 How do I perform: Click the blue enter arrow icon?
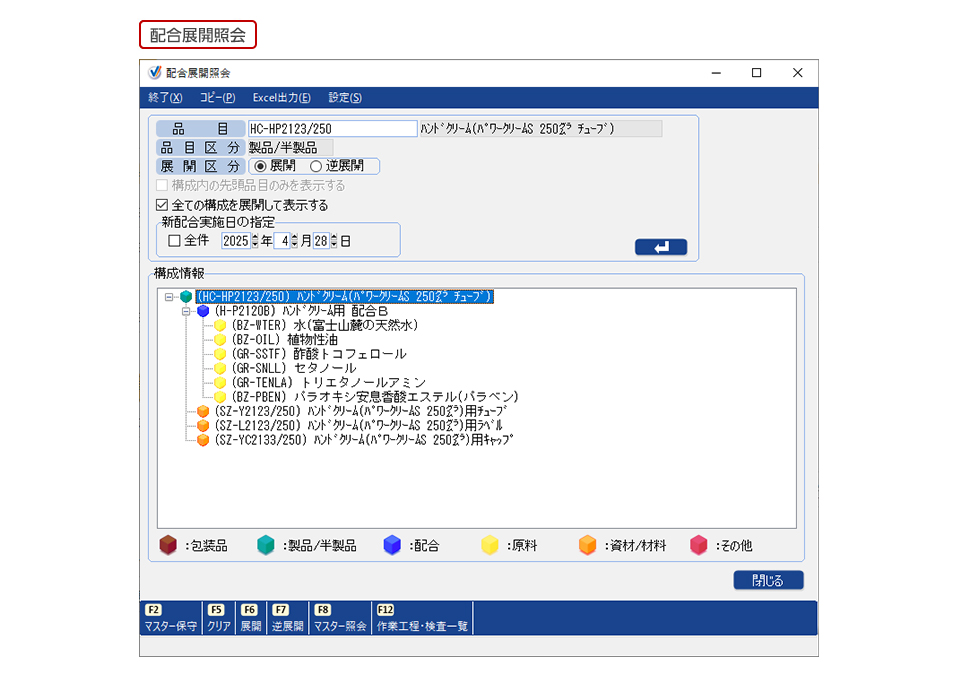(661, 247)
